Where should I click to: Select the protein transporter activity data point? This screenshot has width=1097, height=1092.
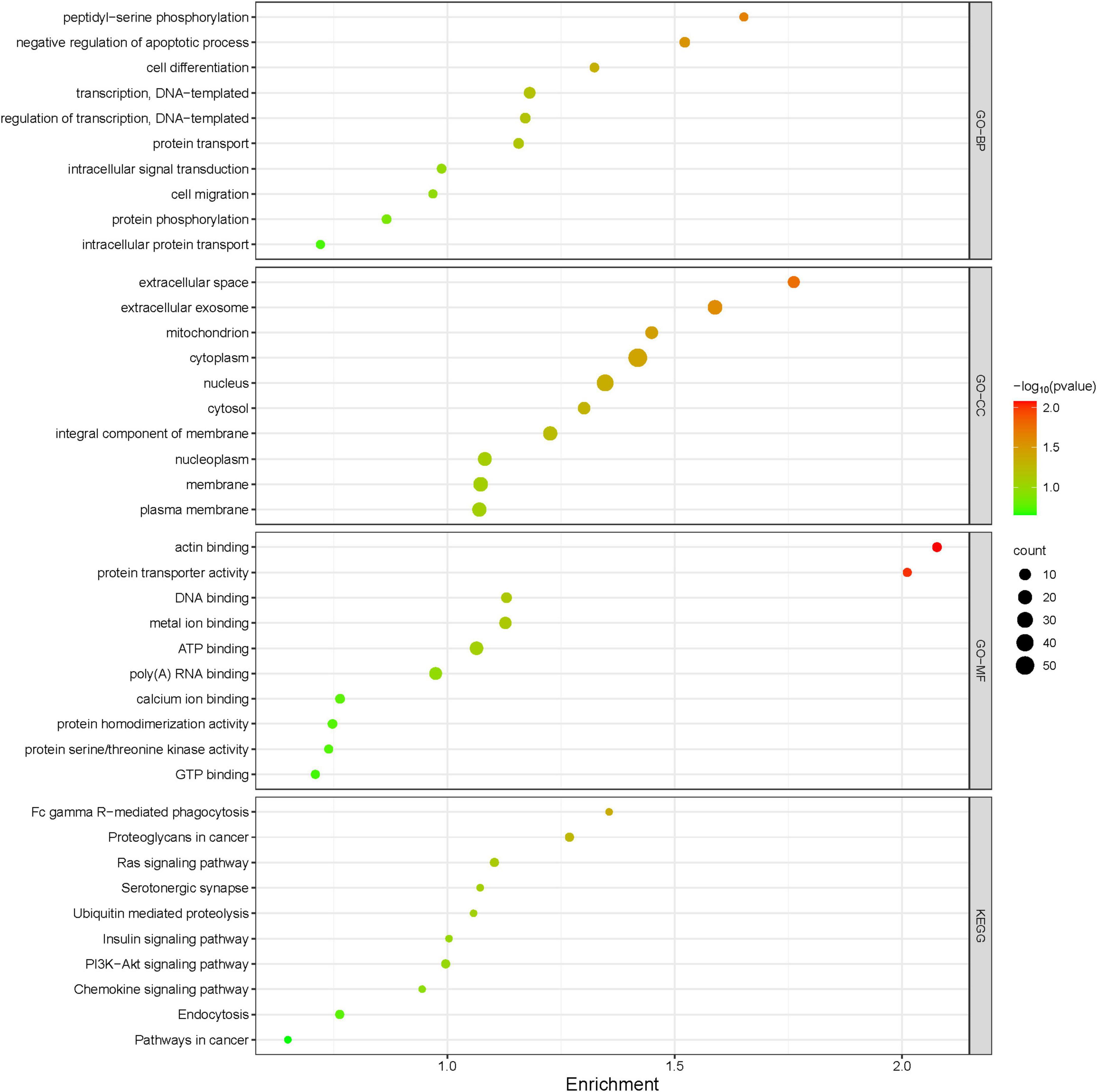tap(907, 573)
